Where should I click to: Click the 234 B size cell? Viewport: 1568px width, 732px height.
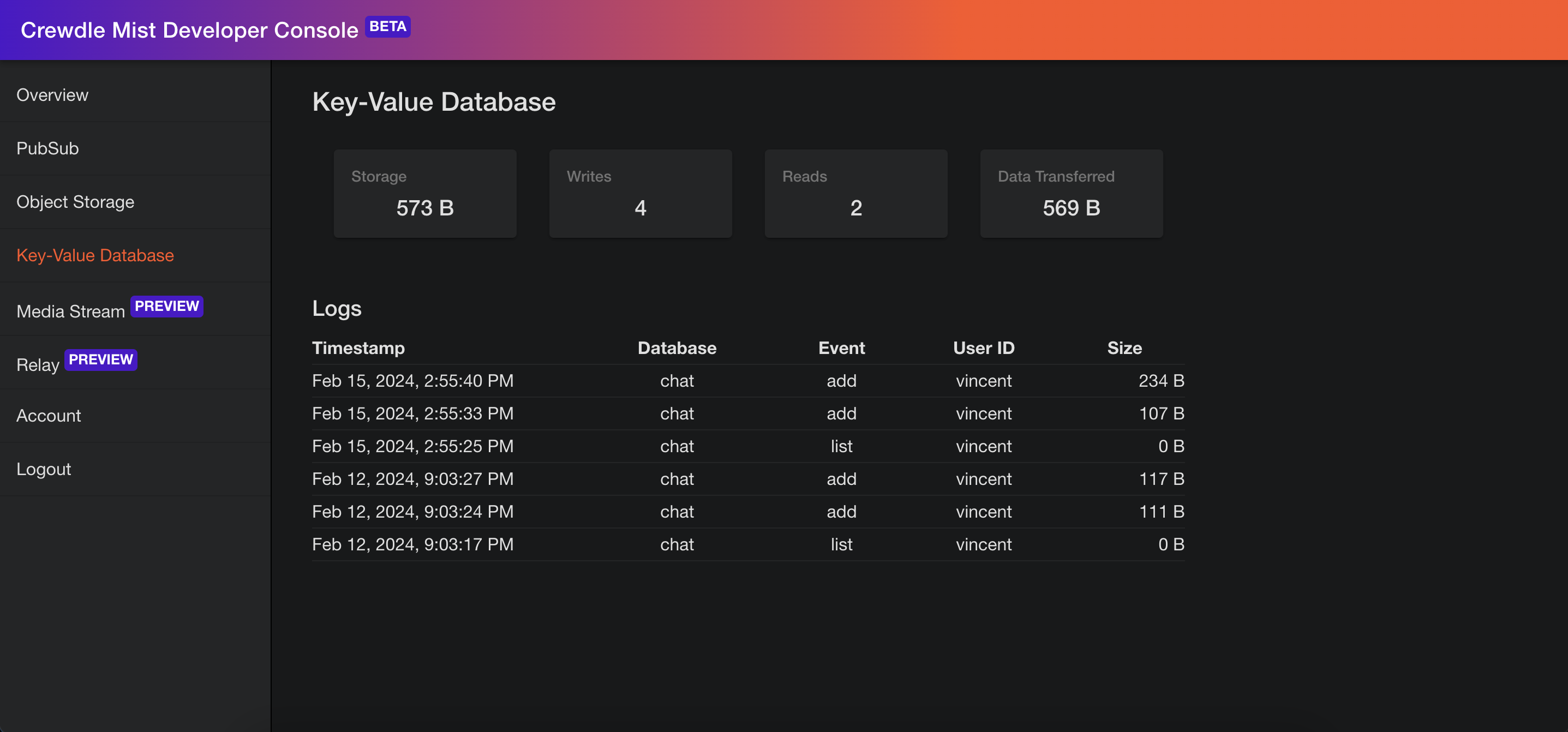point(1162,381)
